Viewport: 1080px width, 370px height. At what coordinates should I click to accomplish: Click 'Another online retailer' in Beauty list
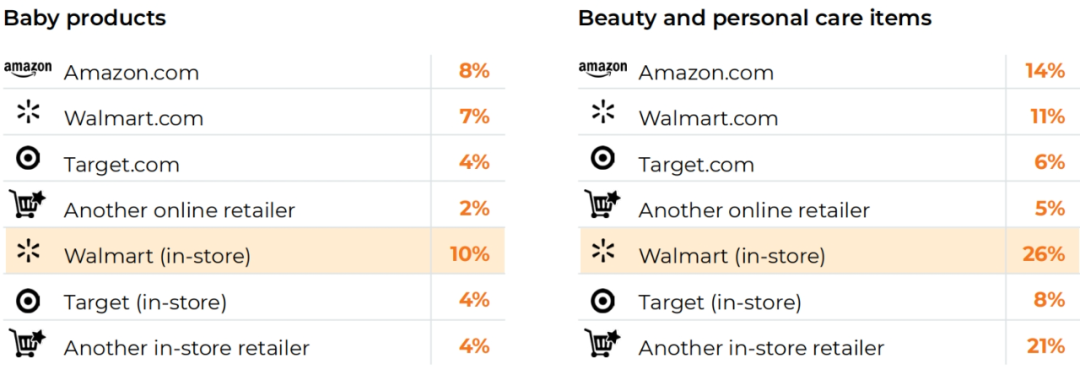pos(754,210)
